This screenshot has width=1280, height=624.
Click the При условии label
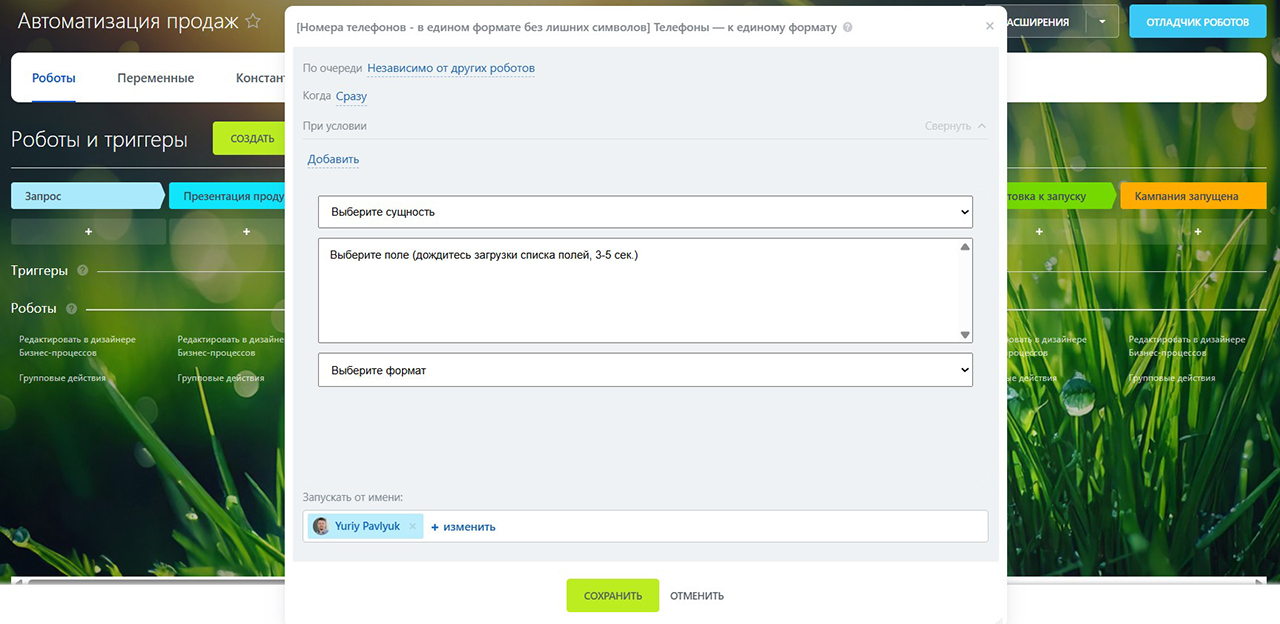pos(335,126)
